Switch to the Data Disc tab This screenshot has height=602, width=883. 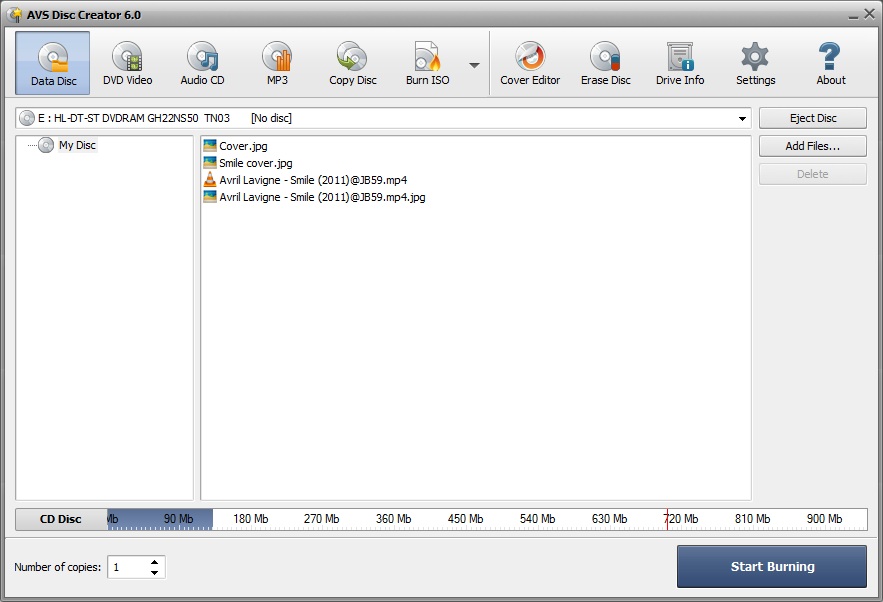[x=52, y=62]
